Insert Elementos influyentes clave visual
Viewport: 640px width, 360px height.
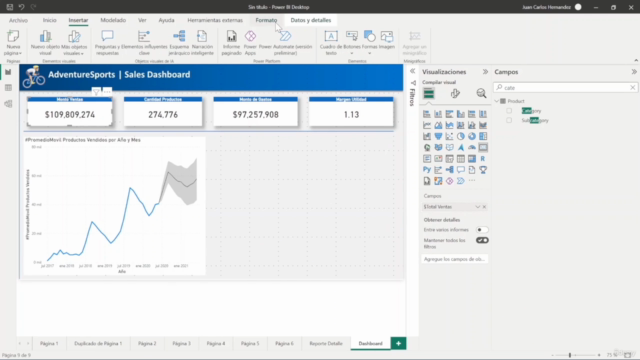[144, 43]
